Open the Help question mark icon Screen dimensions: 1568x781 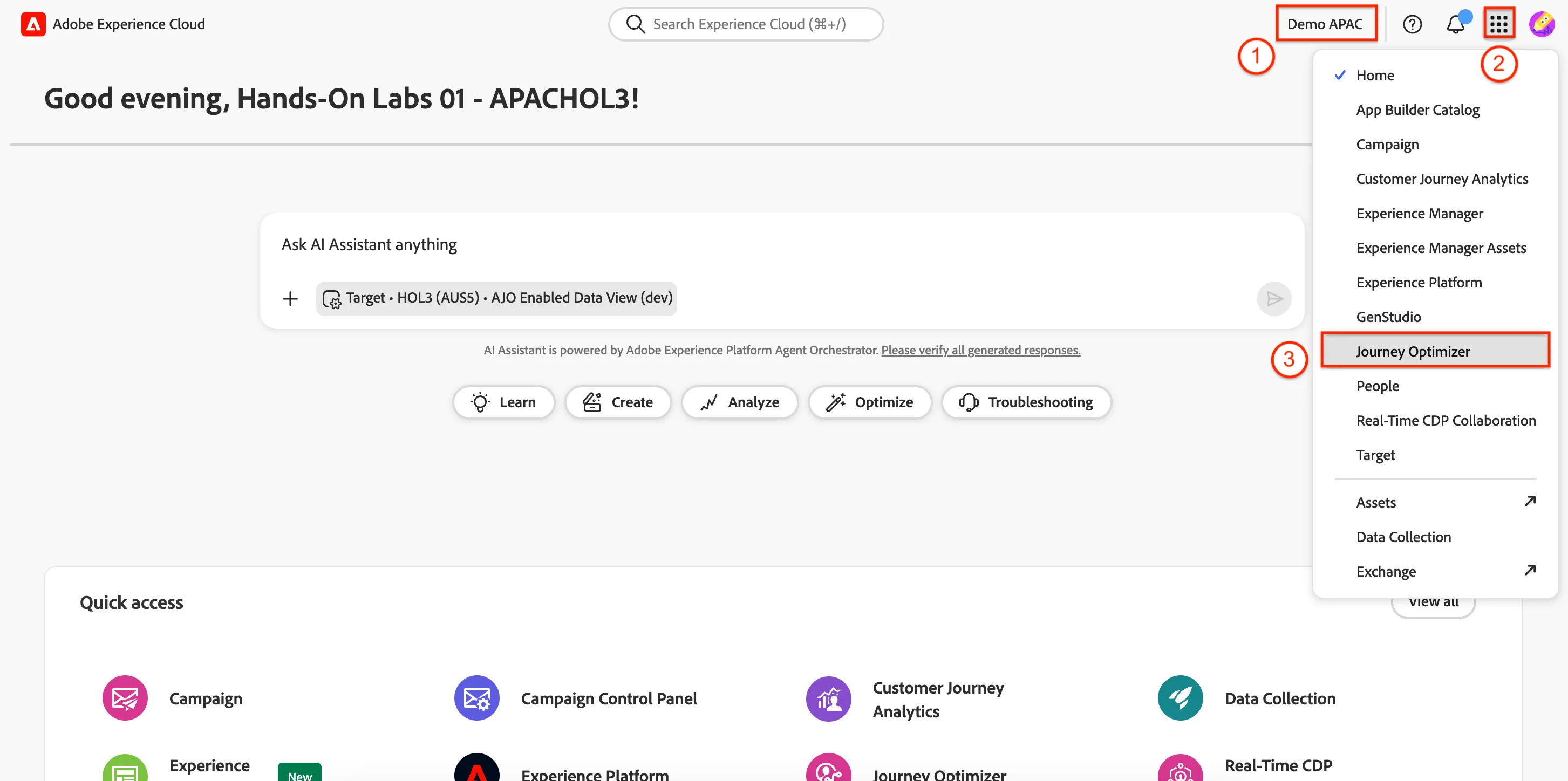click(x=1412, y=24)
